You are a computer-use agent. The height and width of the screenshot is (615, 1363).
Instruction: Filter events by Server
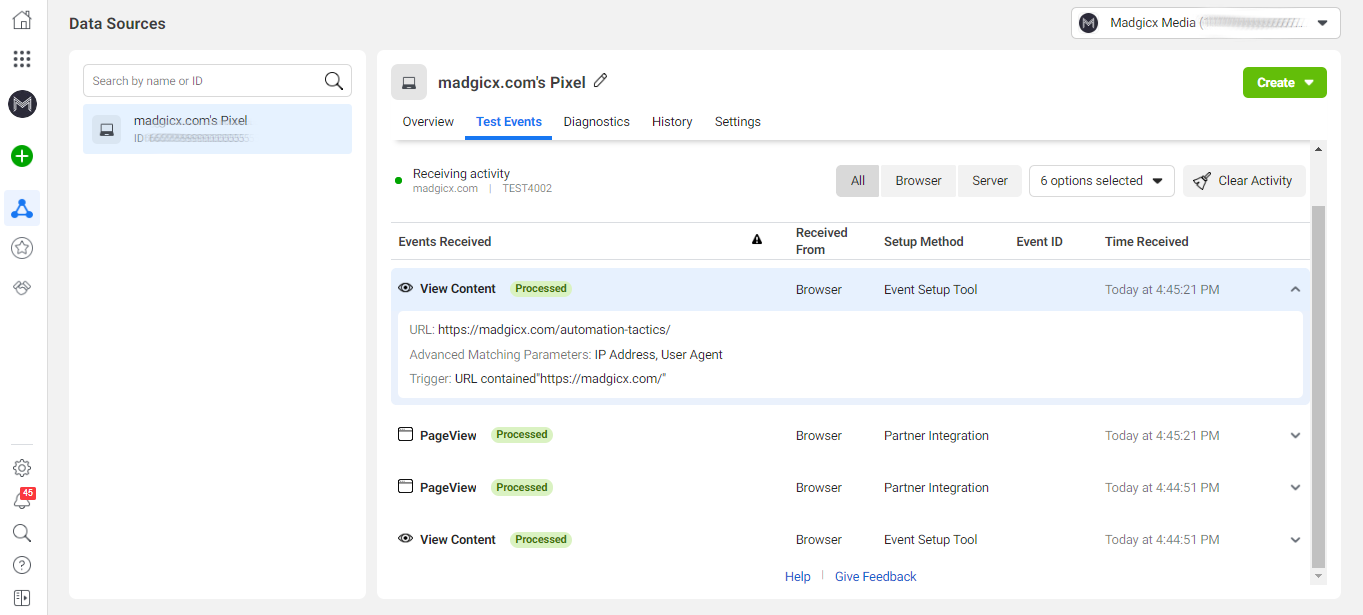(990, 181)
